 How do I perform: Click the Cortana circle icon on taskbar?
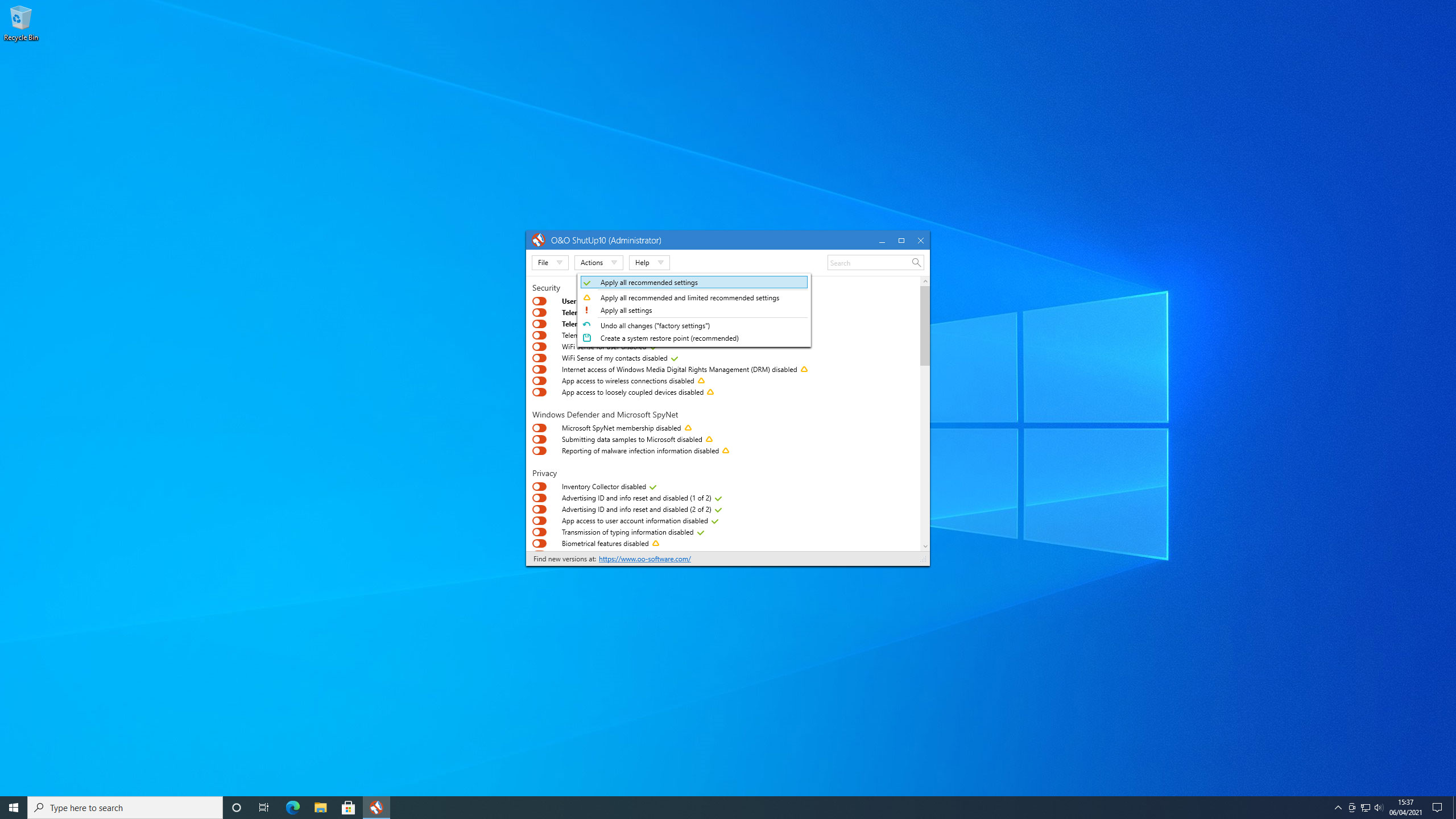tap(237, 808)
